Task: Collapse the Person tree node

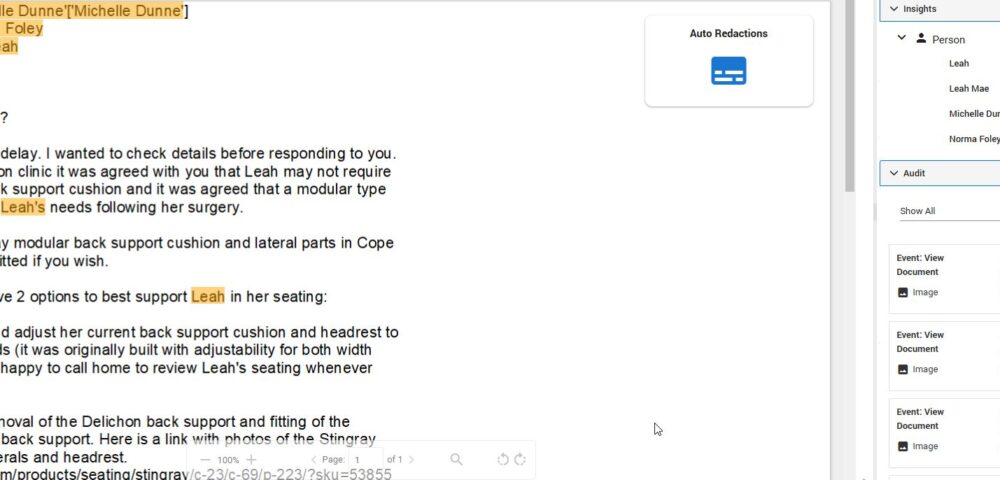Action: (902, 38)
